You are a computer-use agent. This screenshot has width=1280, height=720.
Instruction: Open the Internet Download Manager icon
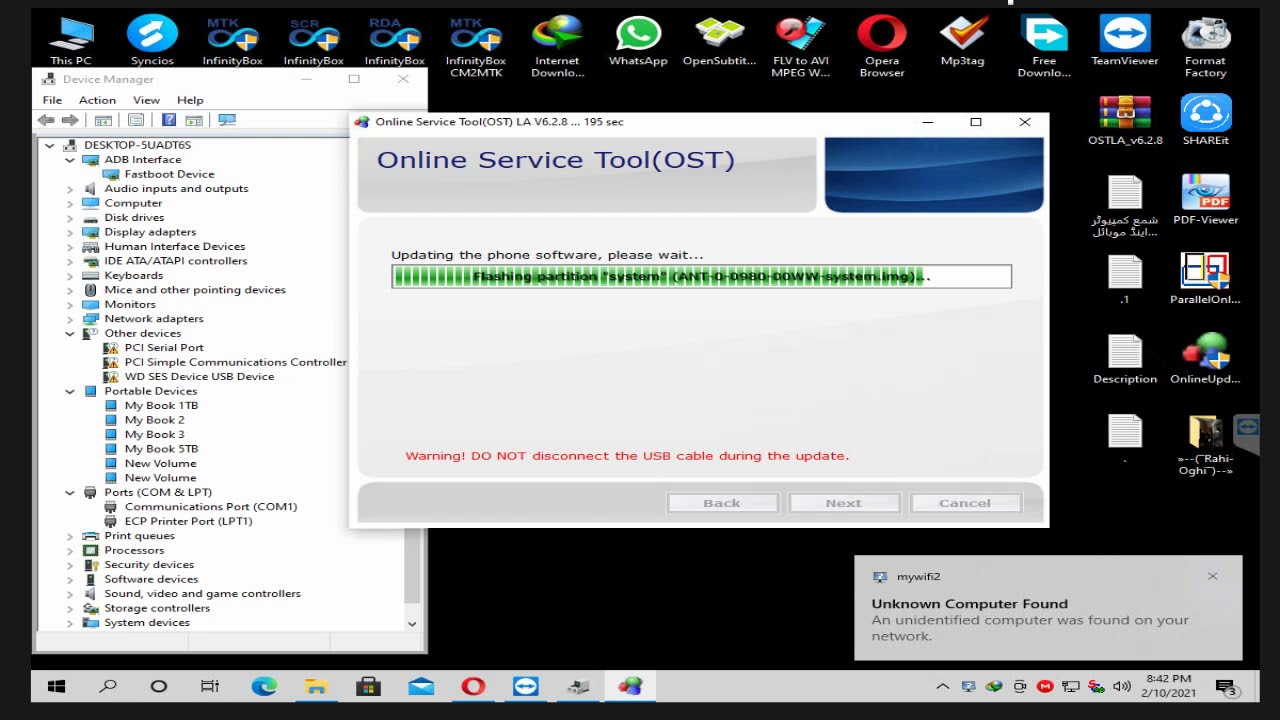pyautogui.click(x=557, y=47)
